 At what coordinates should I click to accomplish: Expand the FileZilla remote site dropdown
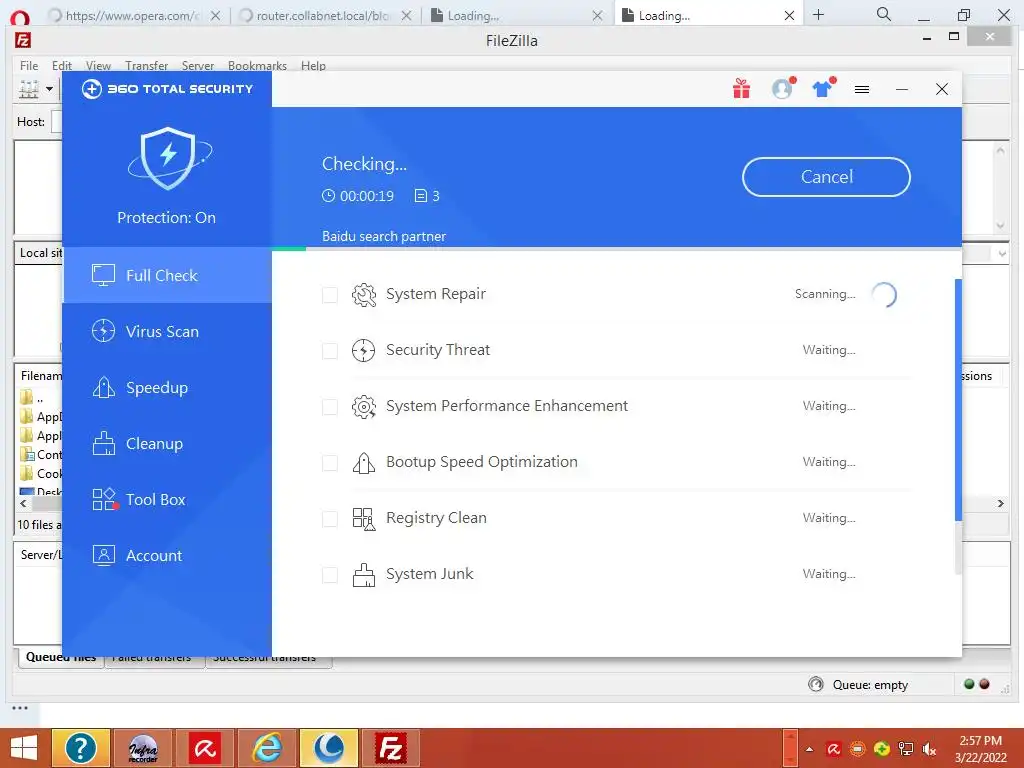[1002, 253]
